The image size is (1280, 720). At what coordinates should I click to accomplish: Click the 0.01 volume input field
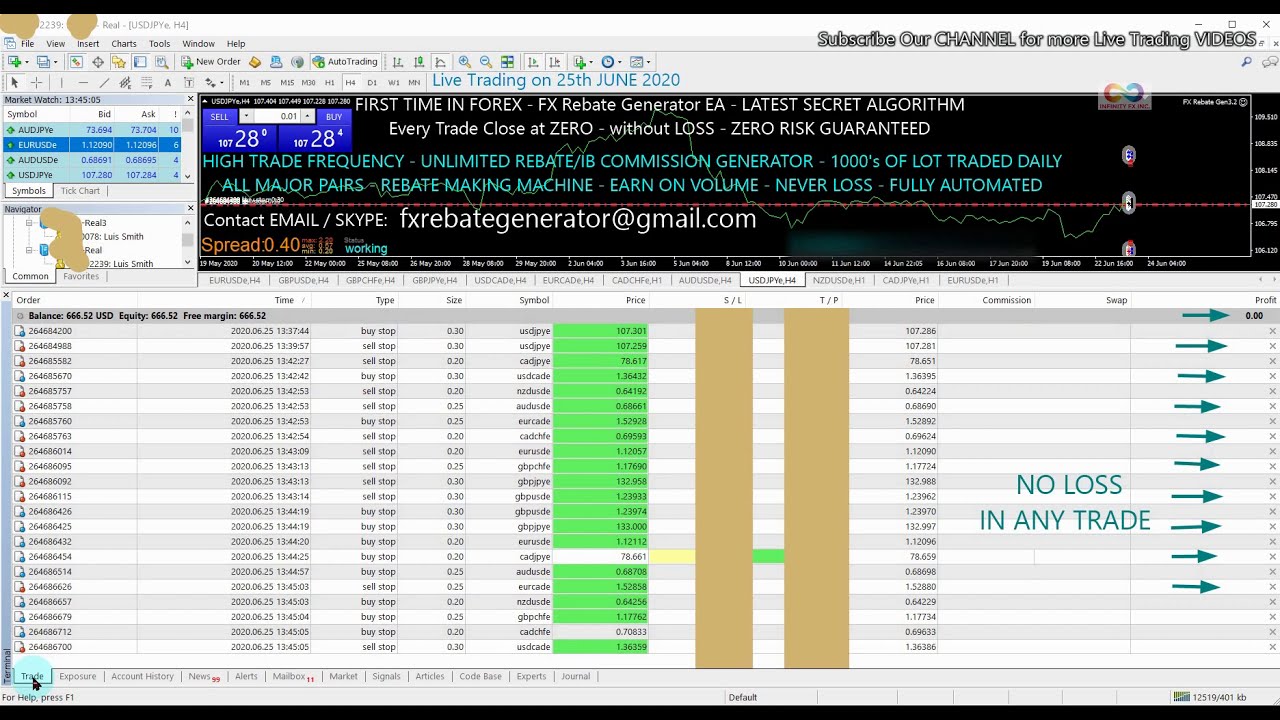pyautogui.click(x=277, y=117)
